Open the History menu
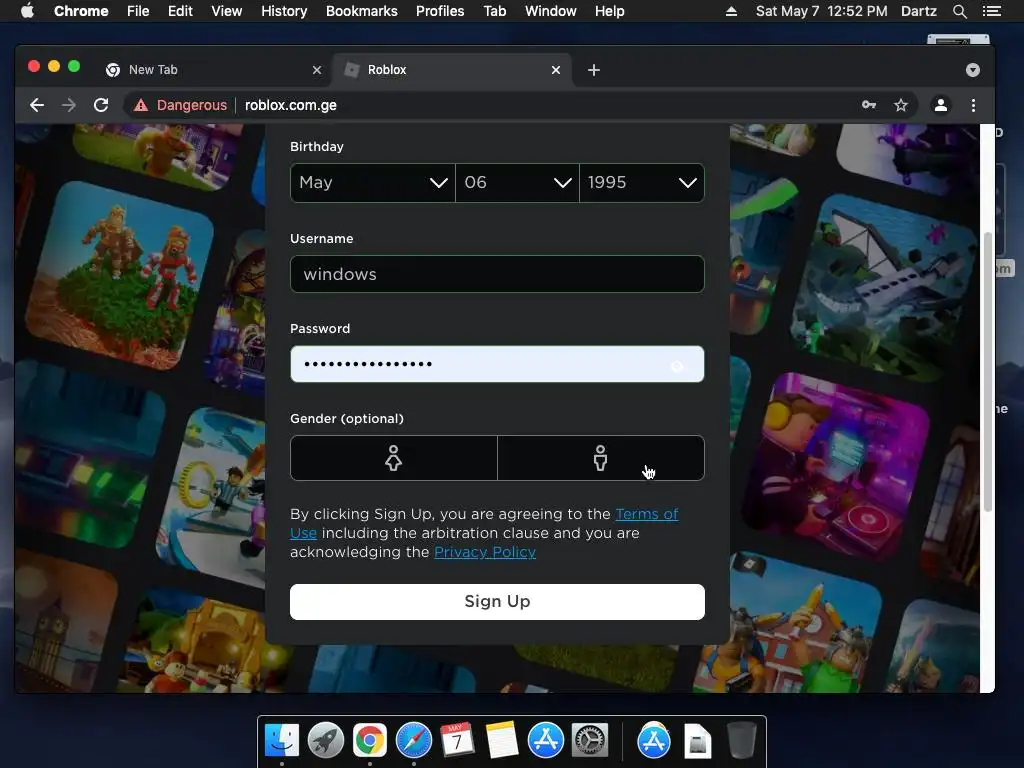This screenshot has width=1024, height=768. [284, 11]
